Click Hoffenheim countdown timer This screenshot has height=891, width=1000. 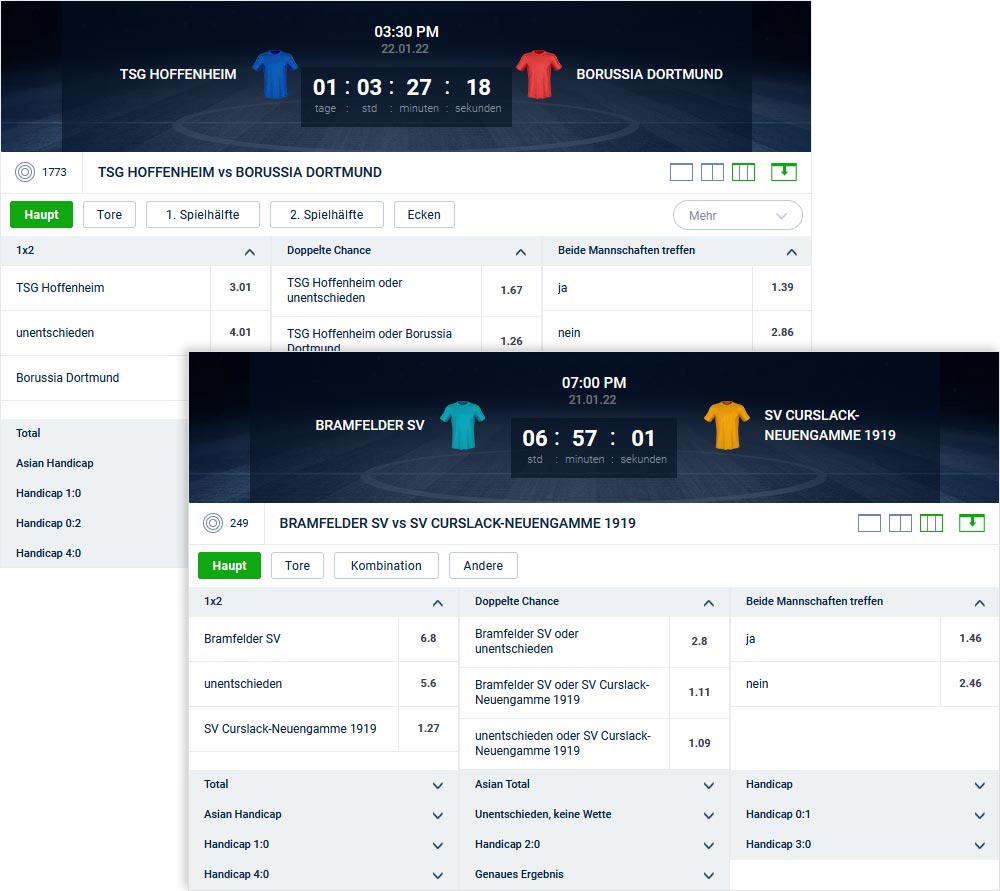(x=406, y=96)
